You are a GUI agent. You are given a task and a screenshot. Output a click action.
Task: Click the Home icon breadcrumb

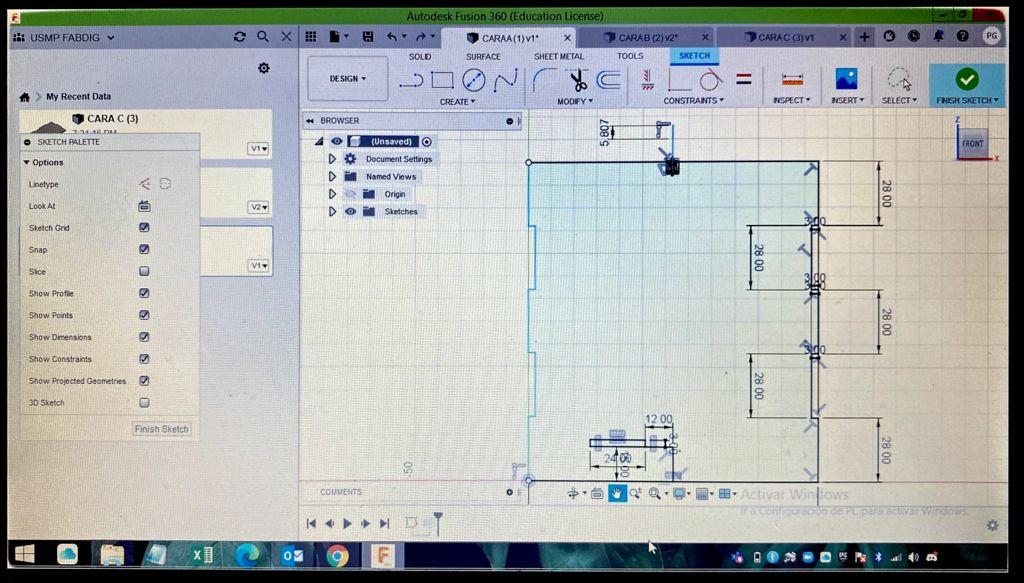[25, 97]
